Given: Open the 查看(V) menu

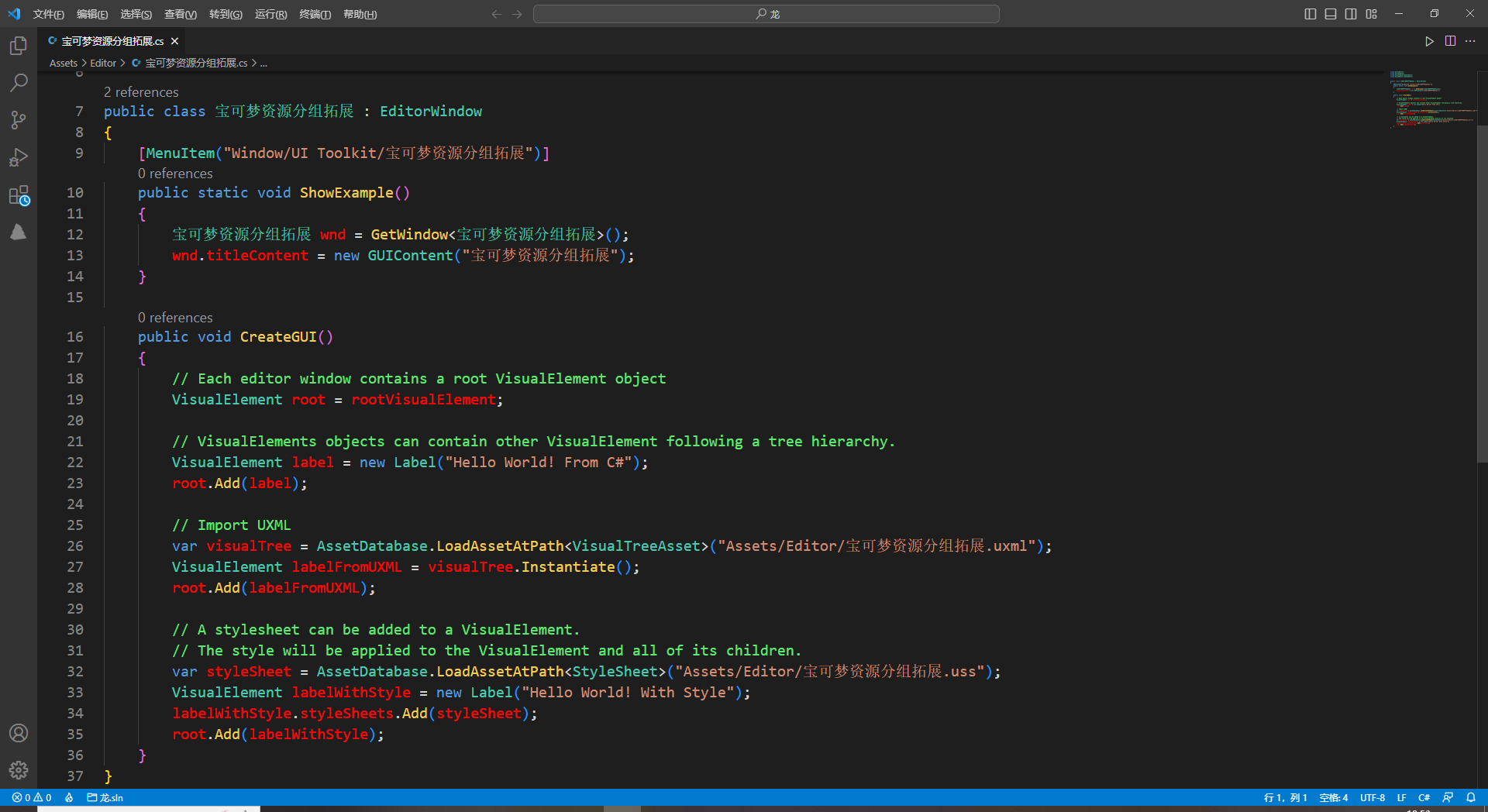Looking at the screenshot, I should tap(181, 14).
